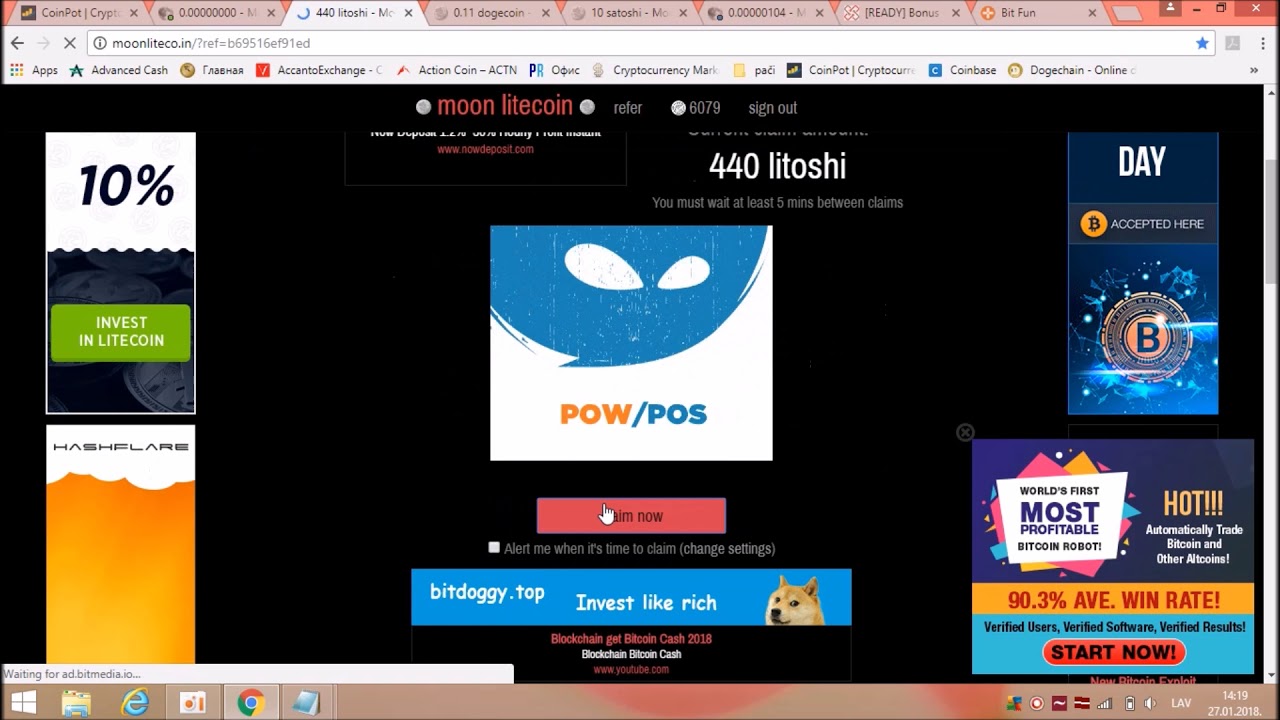Open the AccantoExchange bookmark
Image resolution: width=1280 pixels, height=720 pixels.
point(319,70)
